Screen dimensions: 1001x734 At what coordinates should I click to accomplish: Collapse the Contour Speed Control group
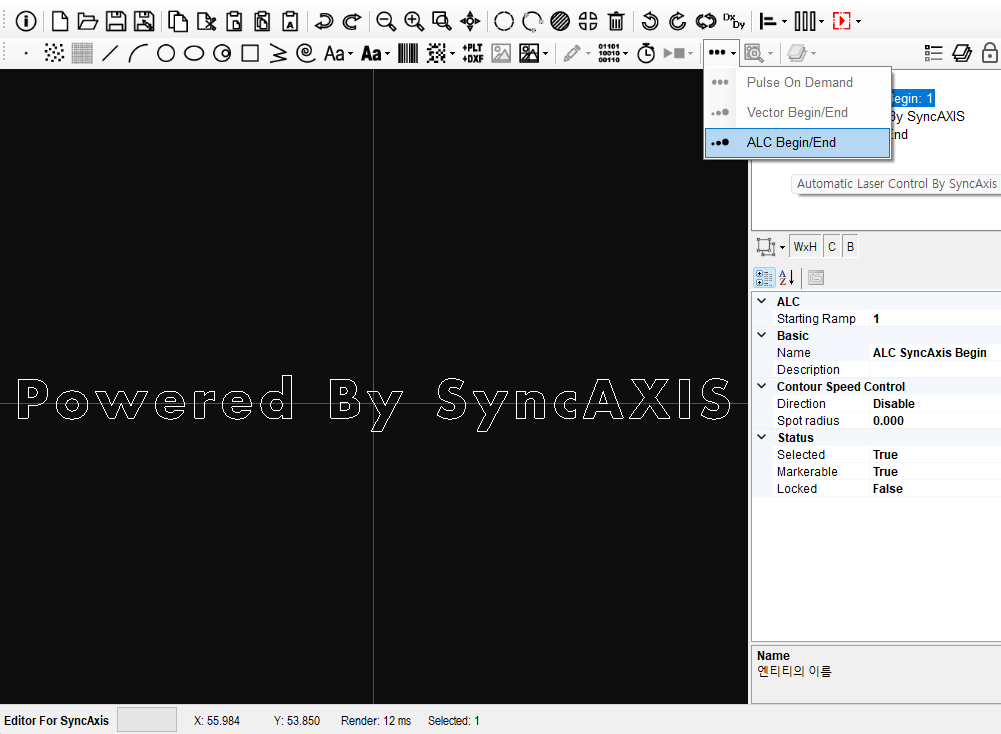point(762,386)
